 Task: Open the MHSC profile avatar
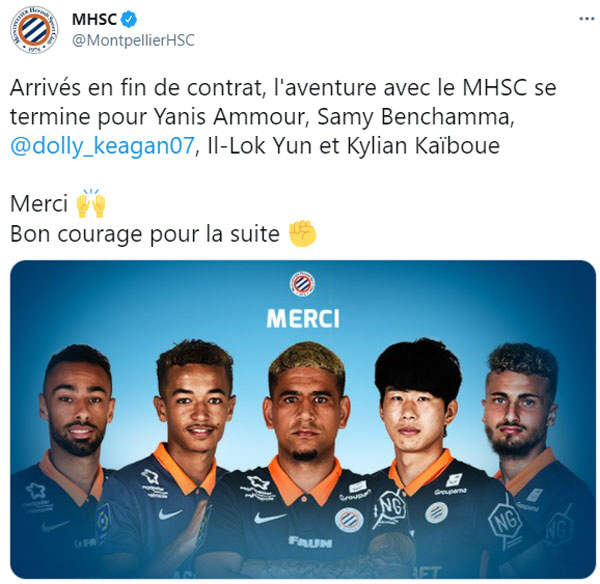[x=34, y=30]
